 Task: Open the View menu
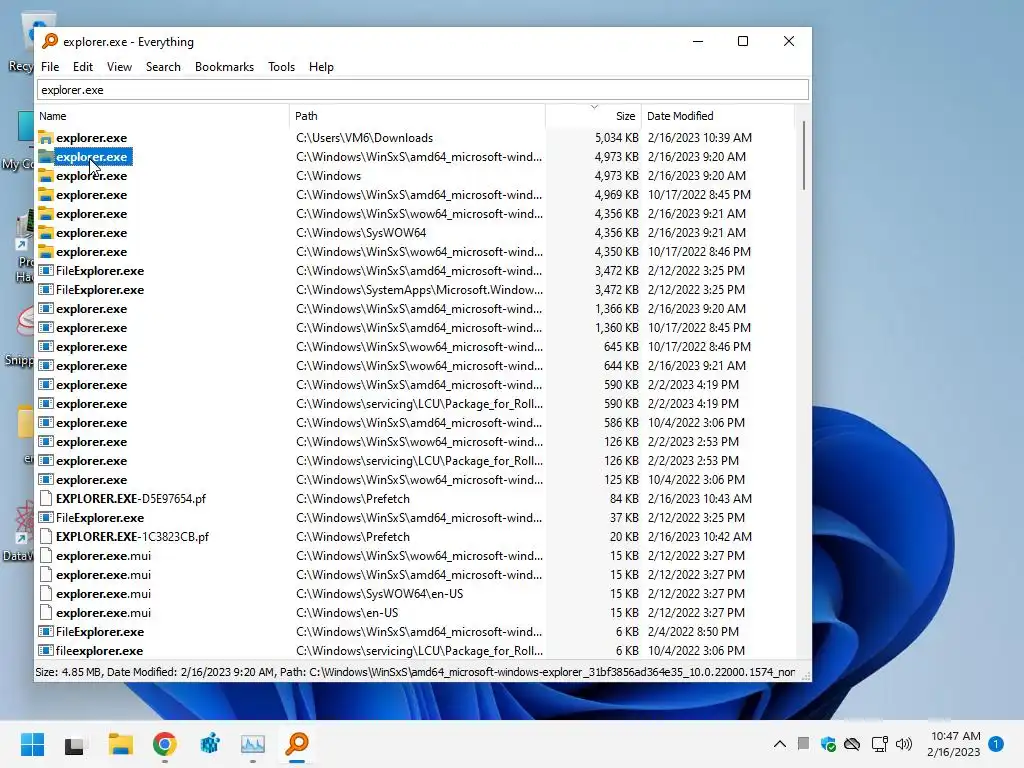click(119, 67)
